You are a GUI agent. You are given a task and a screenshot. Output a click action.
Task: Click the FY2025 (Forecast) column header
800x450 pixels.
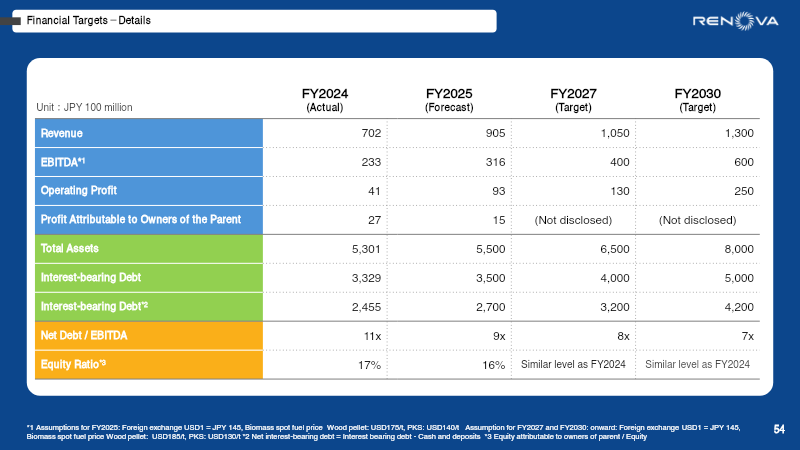pos(449,100)
